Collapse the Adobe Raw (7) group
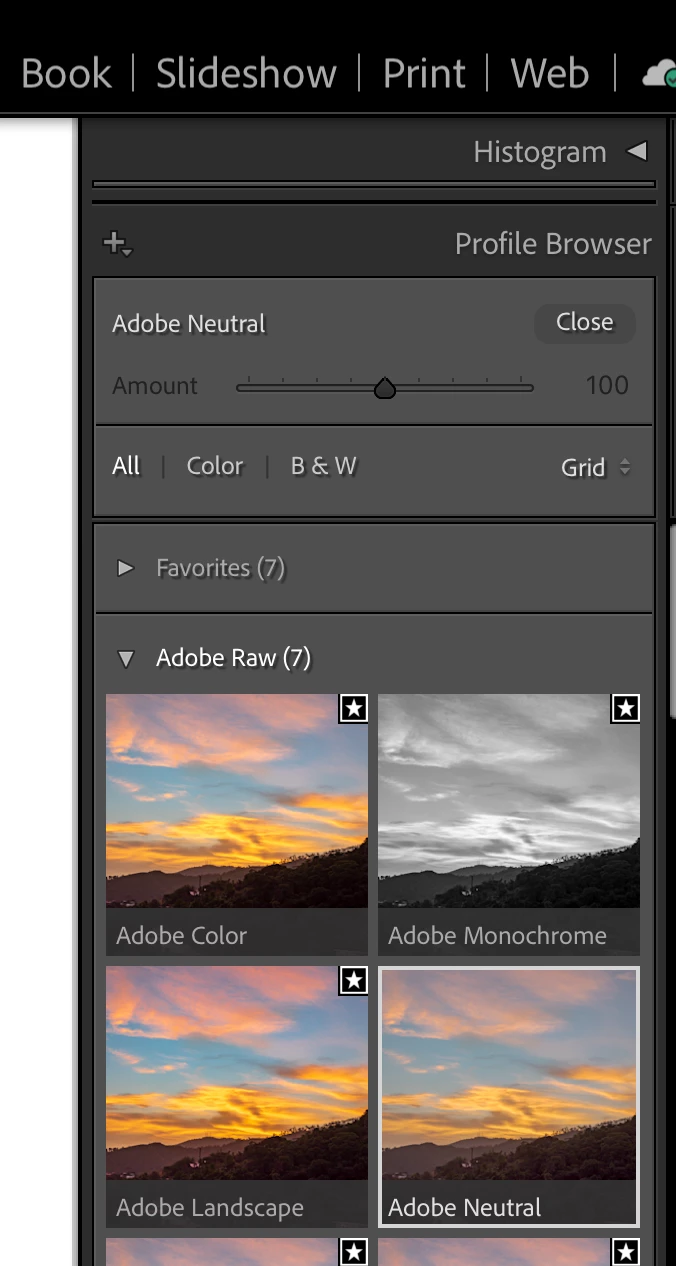Viewport: 676px width, 1266px height. coord(125,658)
